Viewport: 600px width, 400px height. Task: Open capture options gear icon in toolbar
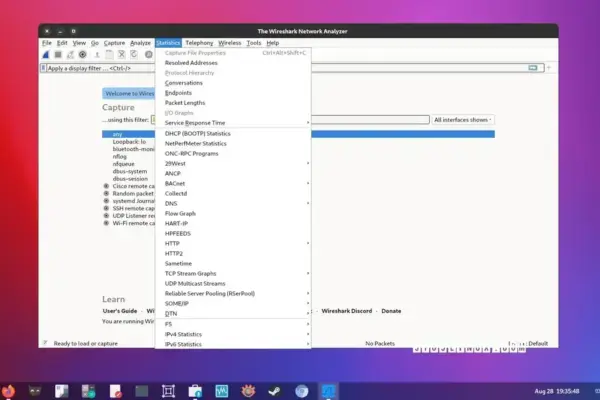coord(83,55)
